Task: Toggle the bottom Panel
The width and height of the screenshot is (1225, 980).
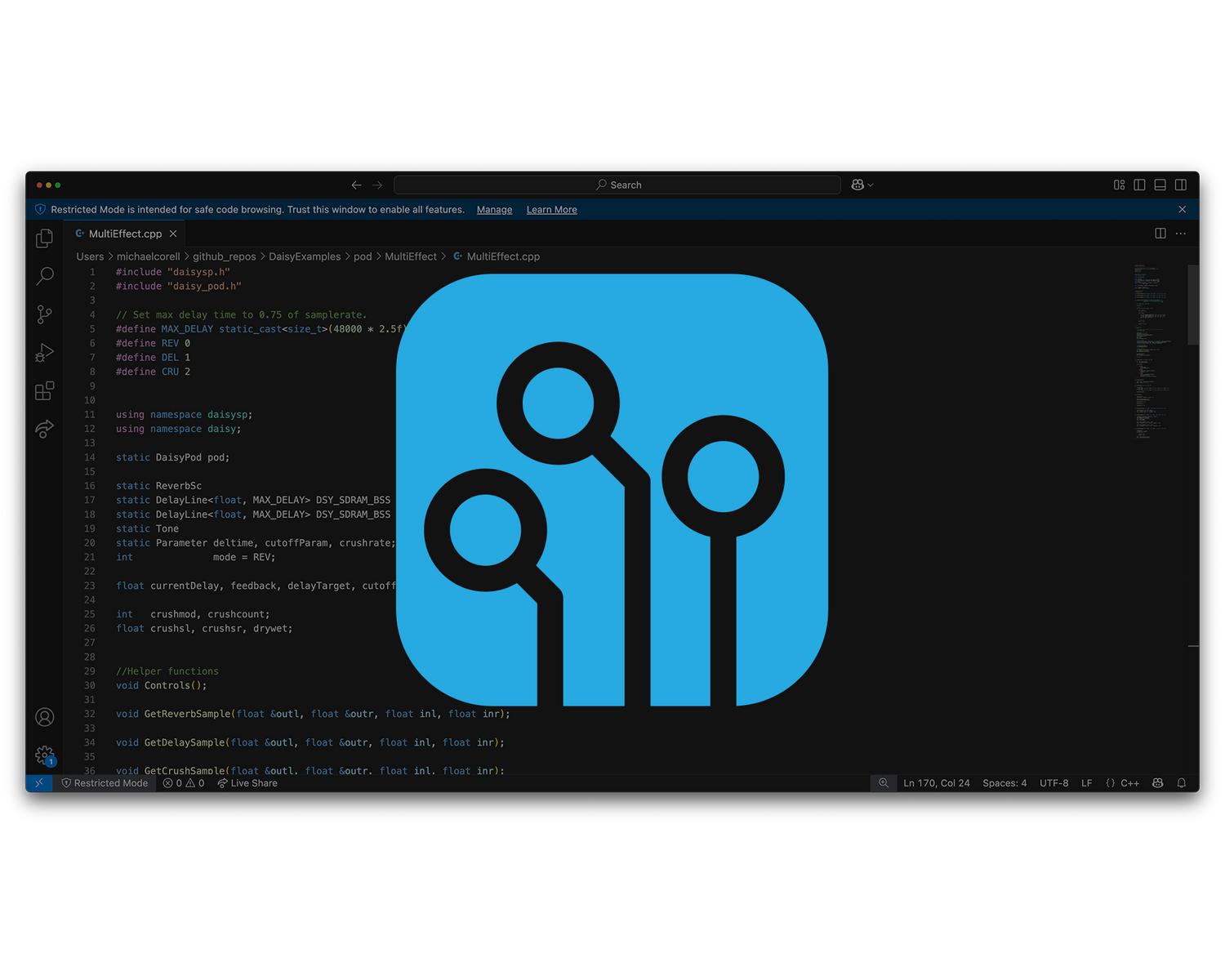Action: pos(1160,185)
